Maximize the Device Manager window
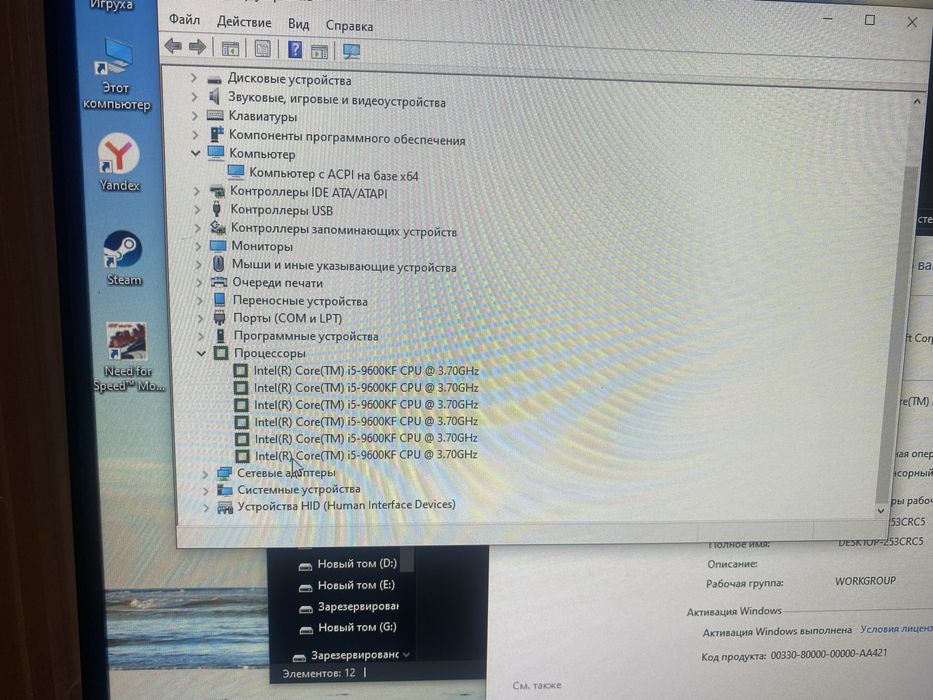Screen dimensions: 933x700 pos(869,20)
